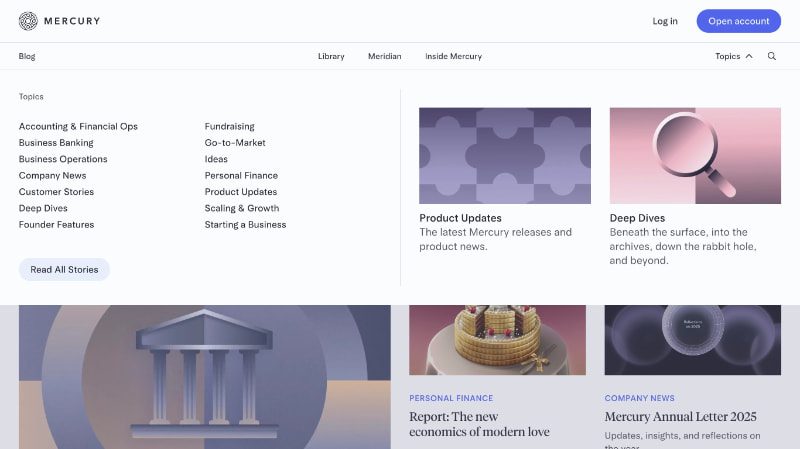Open the Inside Mercury tab
Viewport: 800px width, 449px height.
(454, 56)
